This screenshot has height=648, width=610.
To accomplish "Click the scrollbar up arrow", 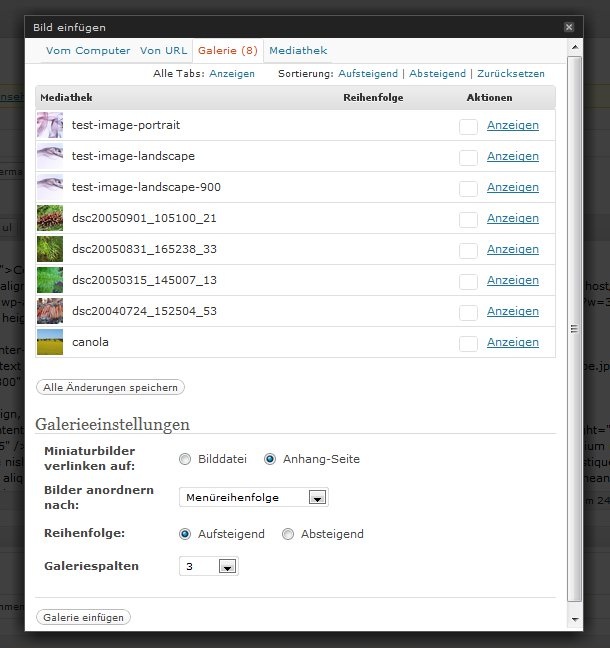I will [575, 47].
